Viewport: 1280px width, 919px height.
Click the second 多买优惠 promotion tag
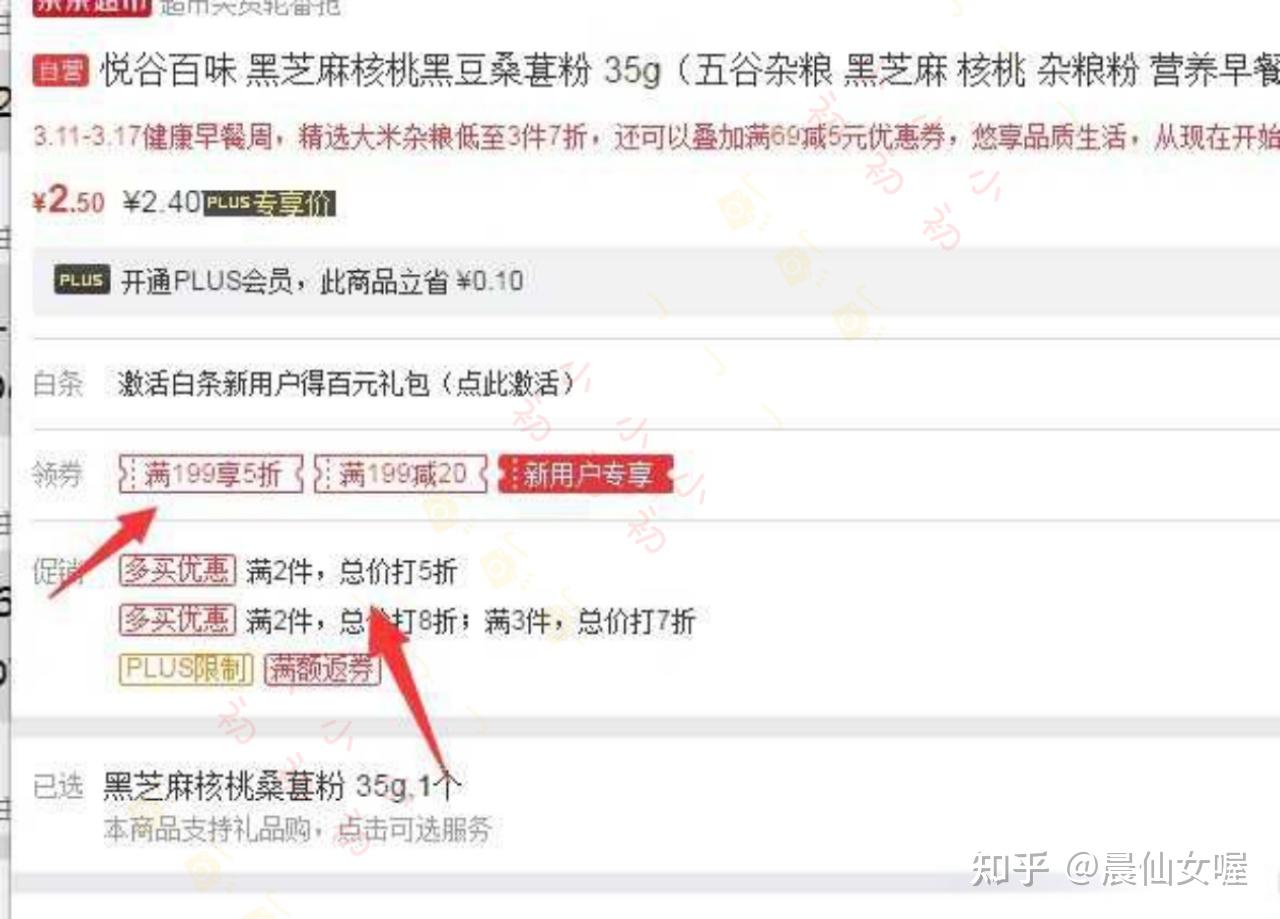(177, 620)
